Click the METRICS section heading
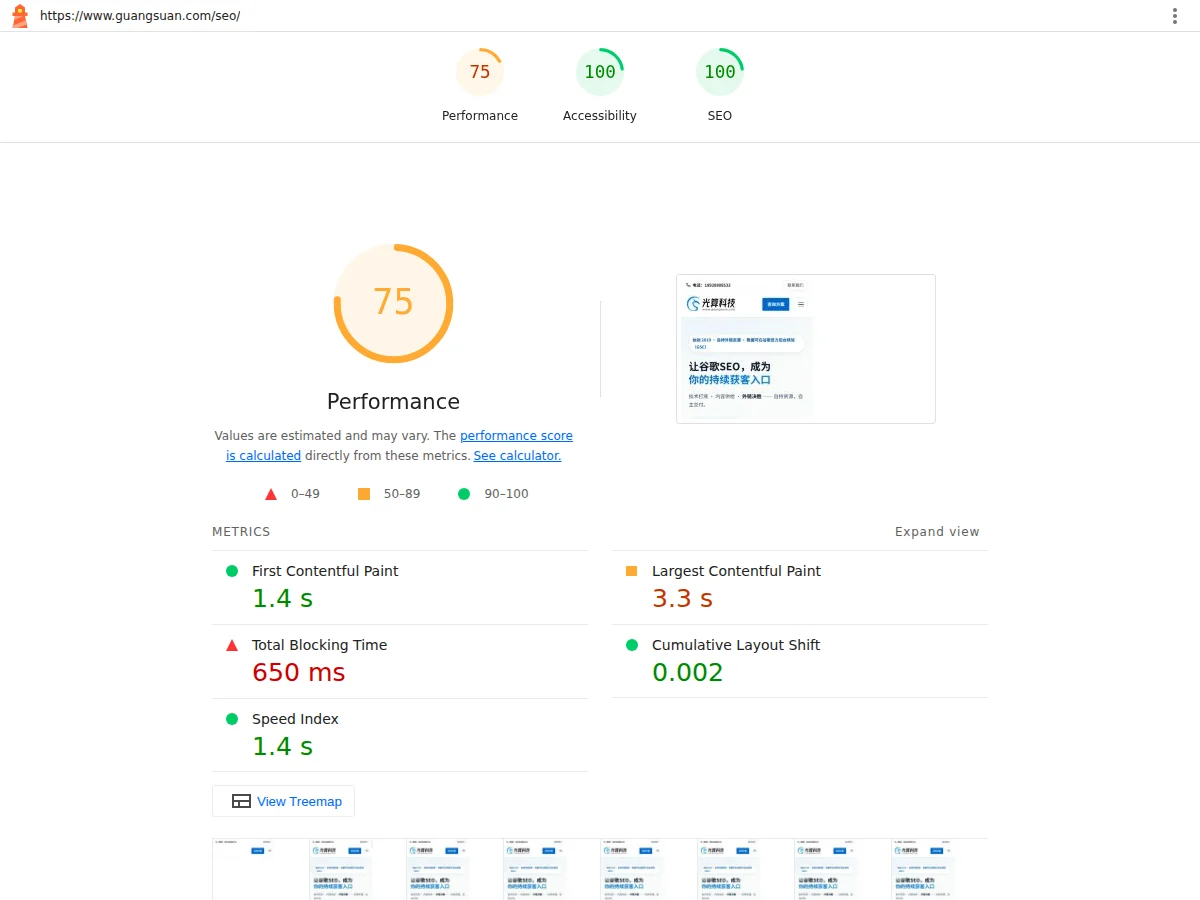Screen dimensions: 1200x900 [241, 532]
